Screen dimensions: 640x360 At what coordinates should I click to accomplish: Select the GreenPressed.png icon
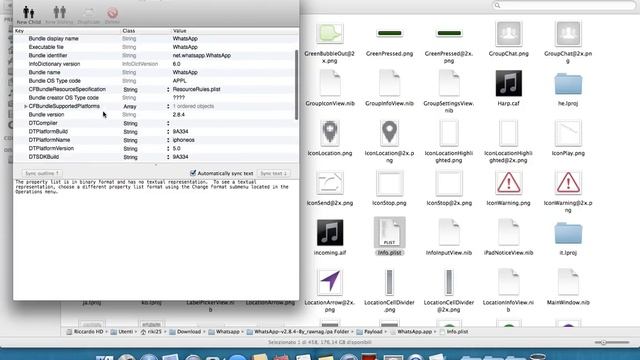click(389, 33)
